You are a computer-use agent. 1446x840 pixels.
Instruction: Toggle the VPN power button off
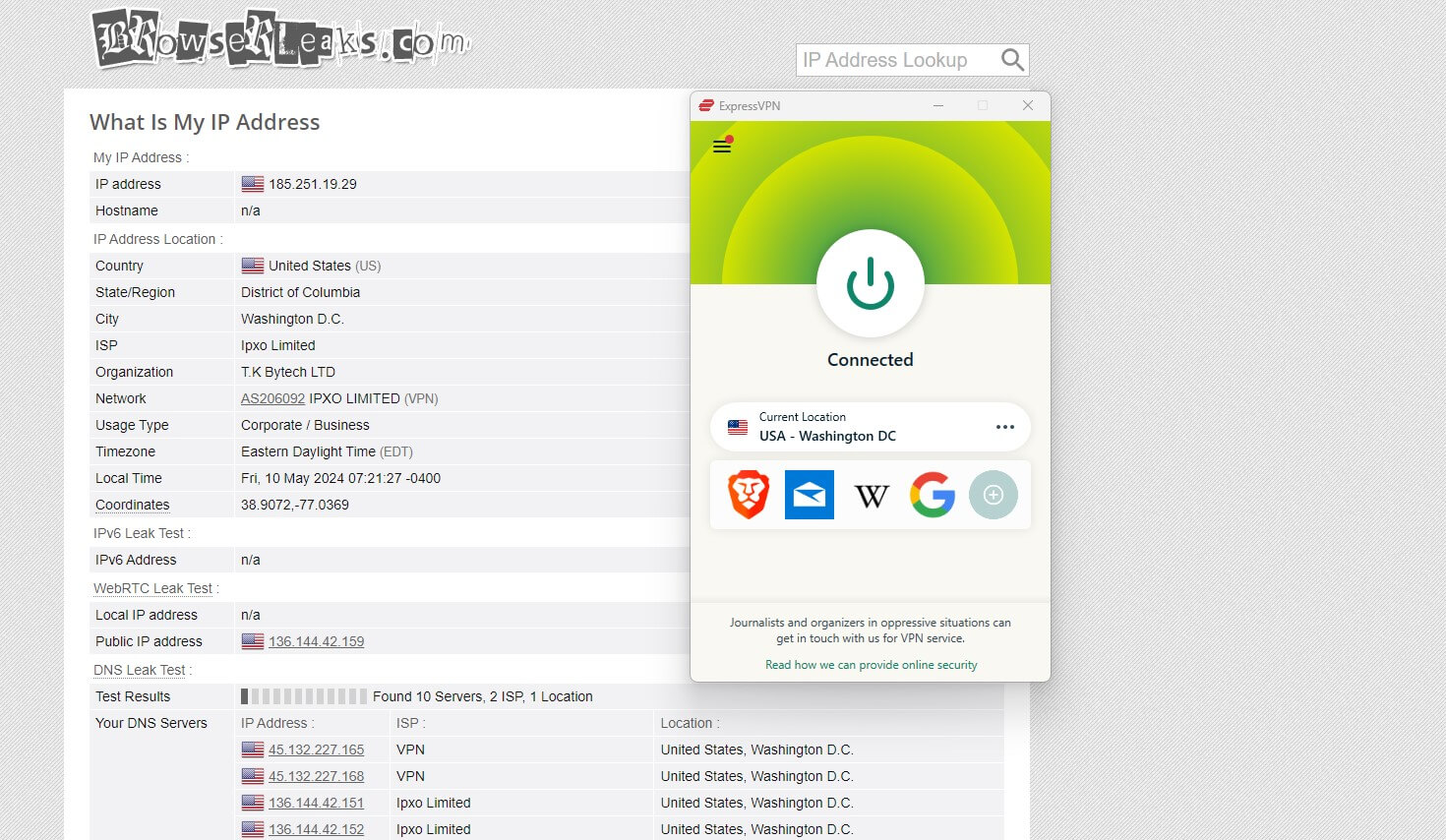coord(871,283)
